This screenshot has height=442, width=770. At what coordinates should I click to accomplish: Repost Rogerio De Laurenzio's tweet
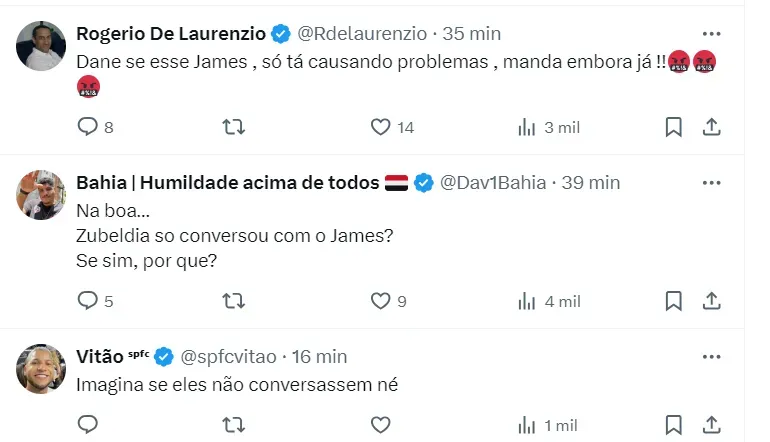[x=233, y=127]
